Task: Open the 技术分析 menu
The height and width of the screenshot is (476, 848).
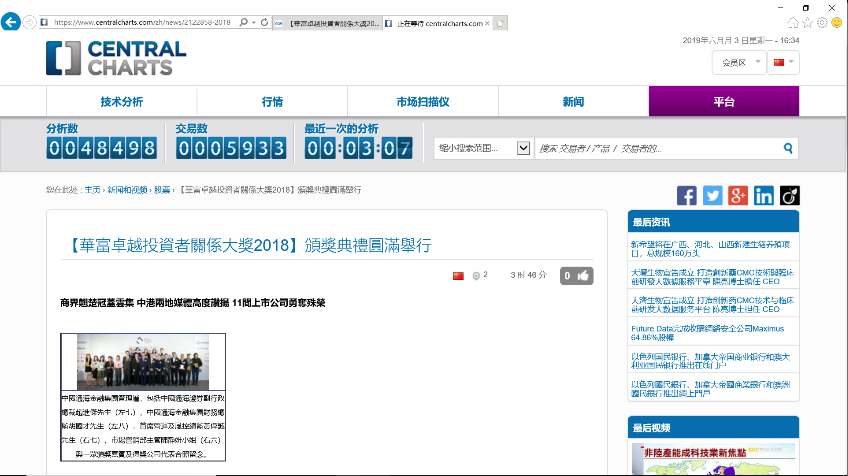Action: pos(122,102)
